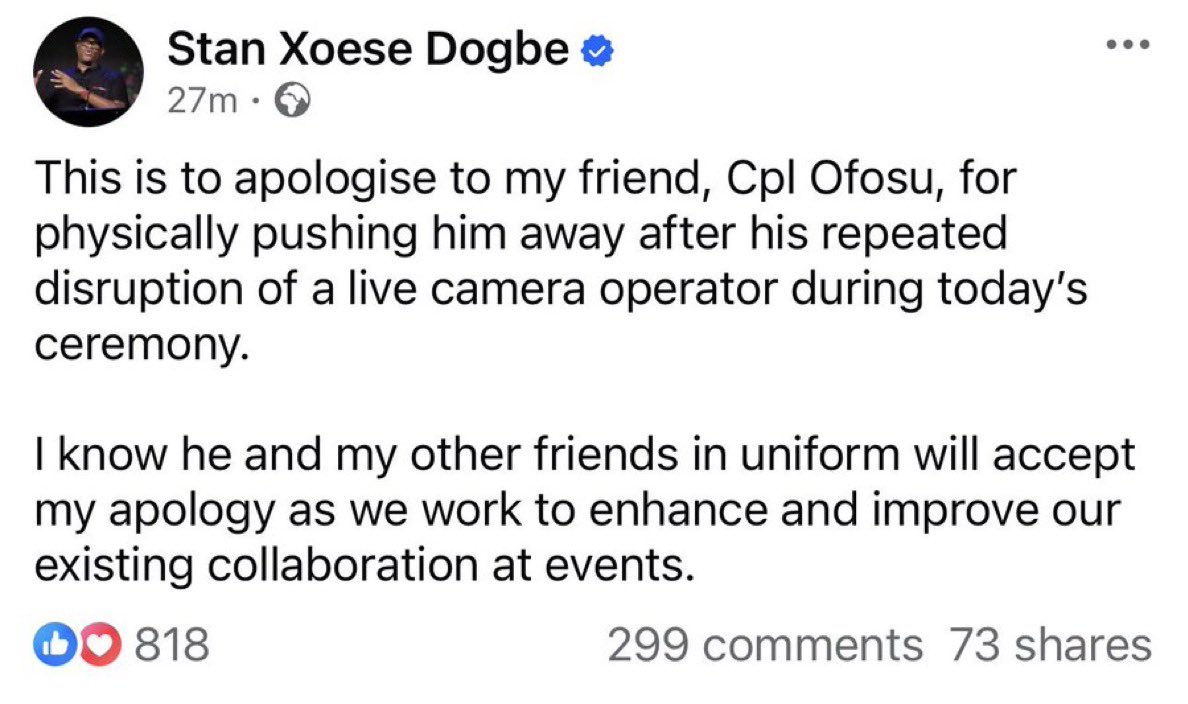The height and width of the screenshot is (704, 1188).
Task: View the 73 shares
Action: (1050, 646)
